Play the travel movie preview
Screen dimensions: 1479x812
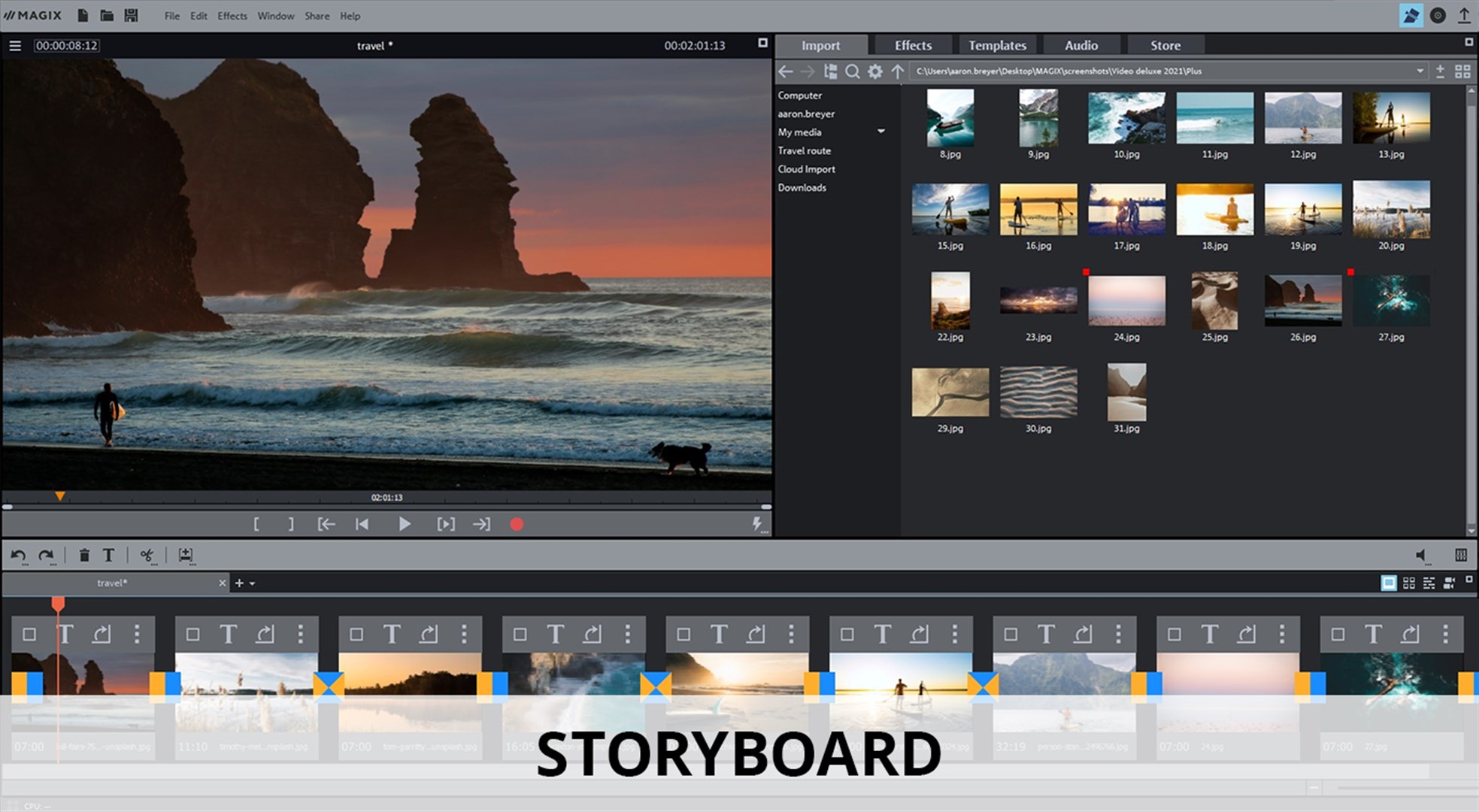pyautogui.click(x=404, y=524)
